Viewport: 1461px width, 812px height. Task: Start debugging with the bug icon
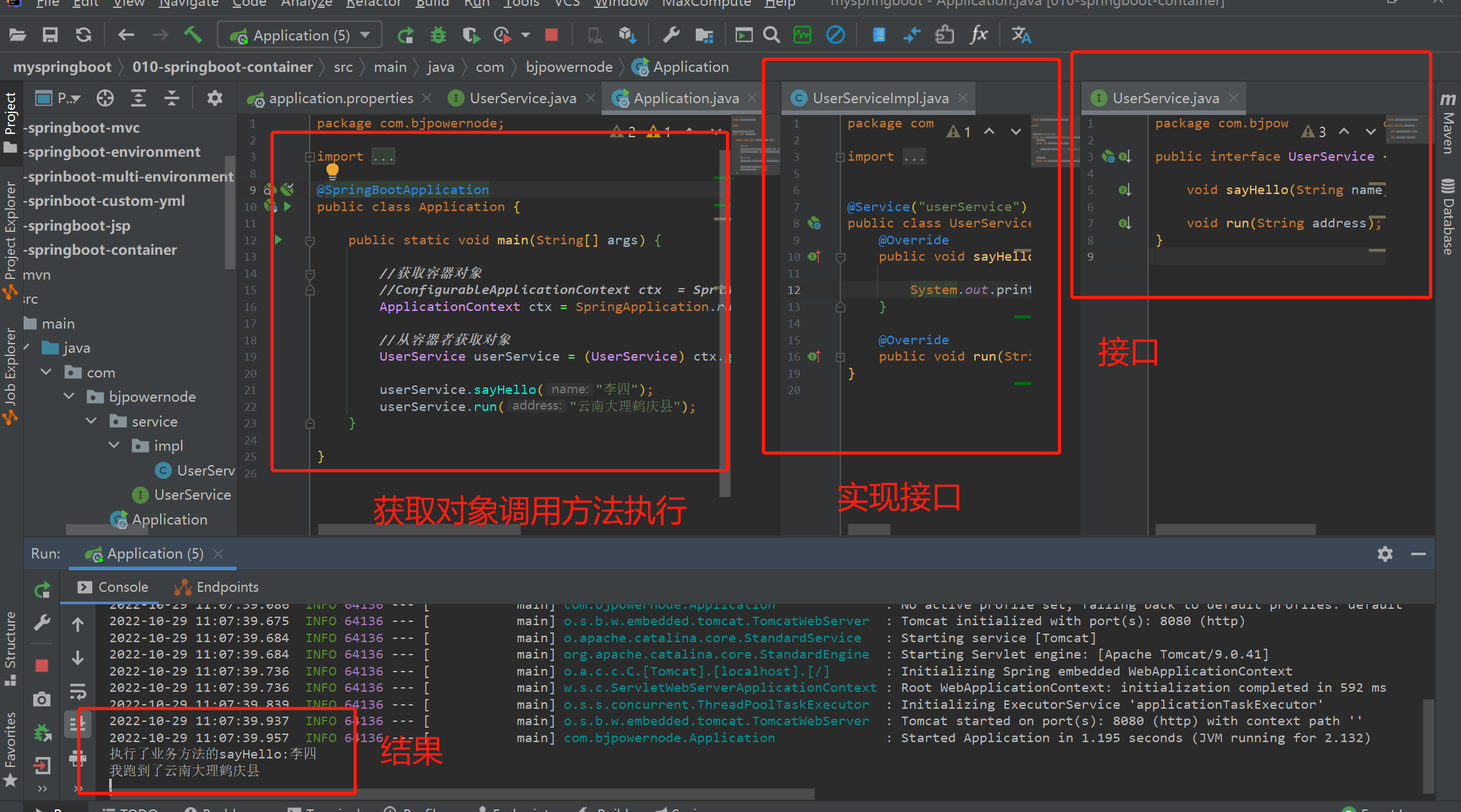[x=438, y=35]
